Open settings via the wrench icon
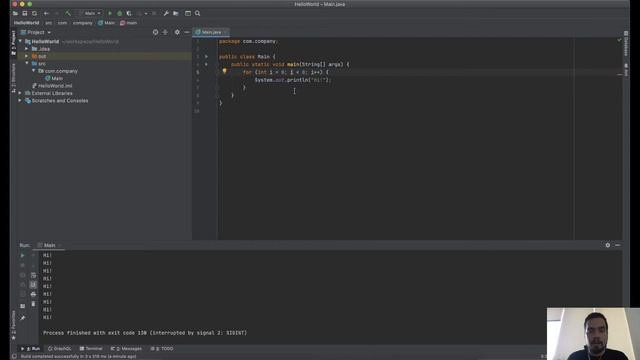 166,13
